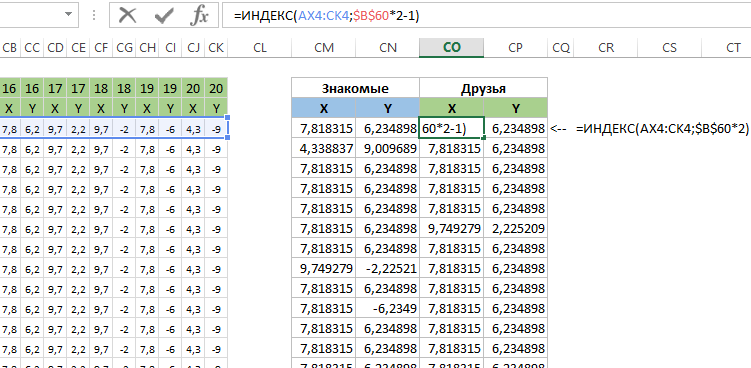The width and height of the screenshot is (751, 368).
Task: Click the green header cell 18 in column CF
Action: click(101, 89)
